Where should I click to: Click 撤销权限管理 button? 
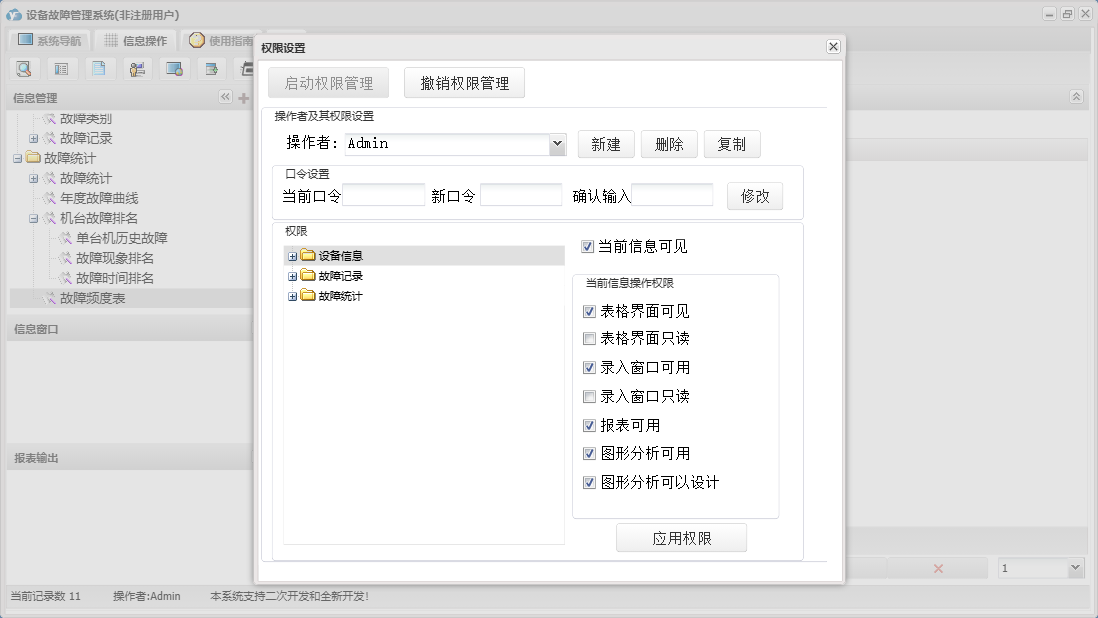coord(464,83)
